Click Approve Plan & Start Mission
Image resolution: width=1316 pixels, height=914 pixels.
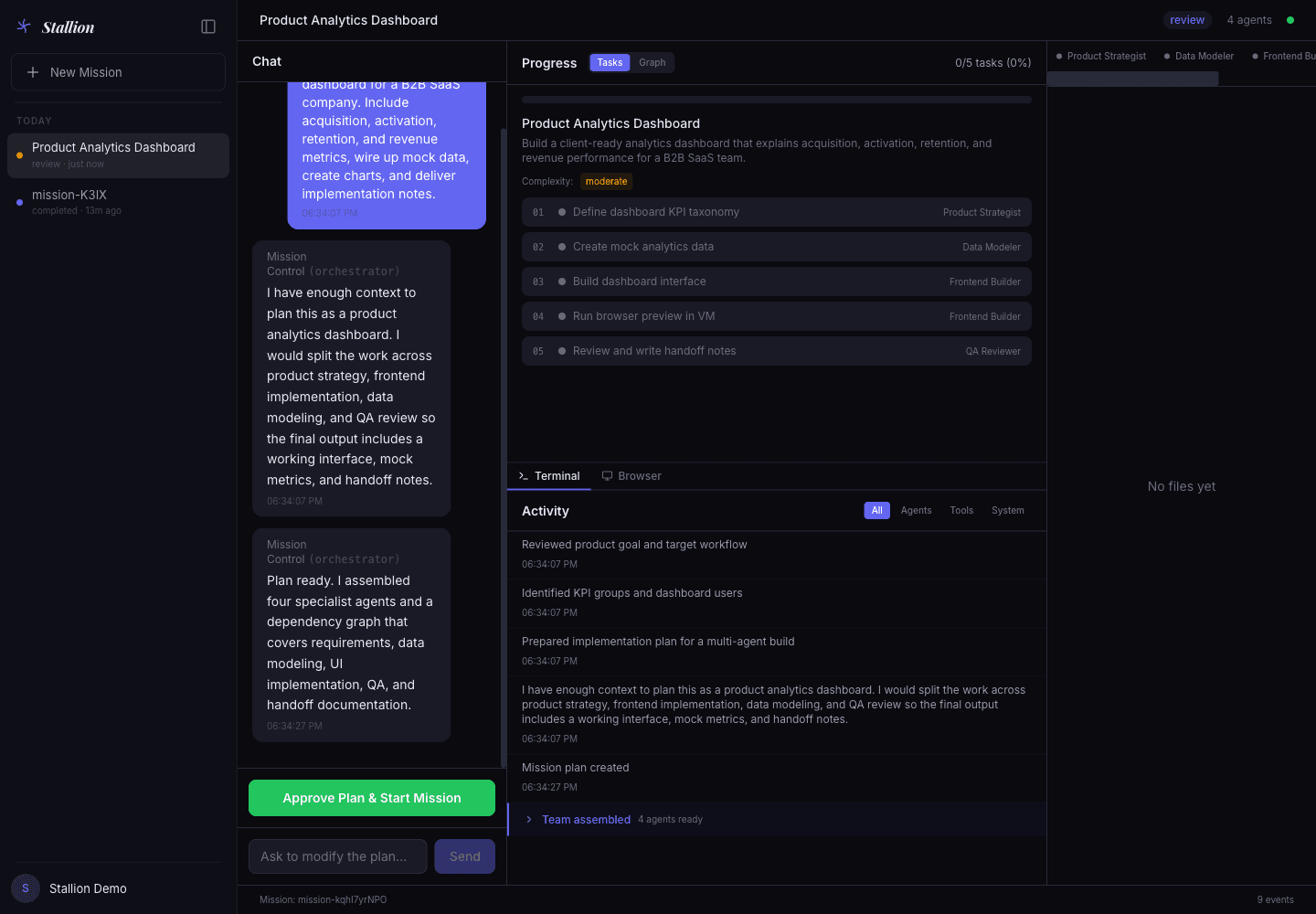(x=372, y=798)
